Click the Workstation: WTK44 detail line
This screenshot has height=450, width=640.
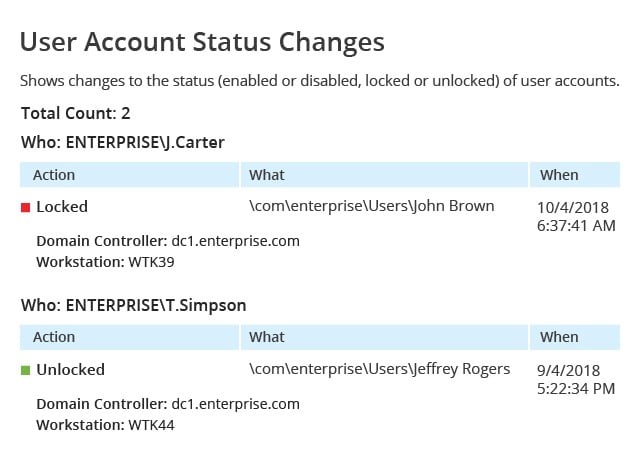tap(105, 425)
